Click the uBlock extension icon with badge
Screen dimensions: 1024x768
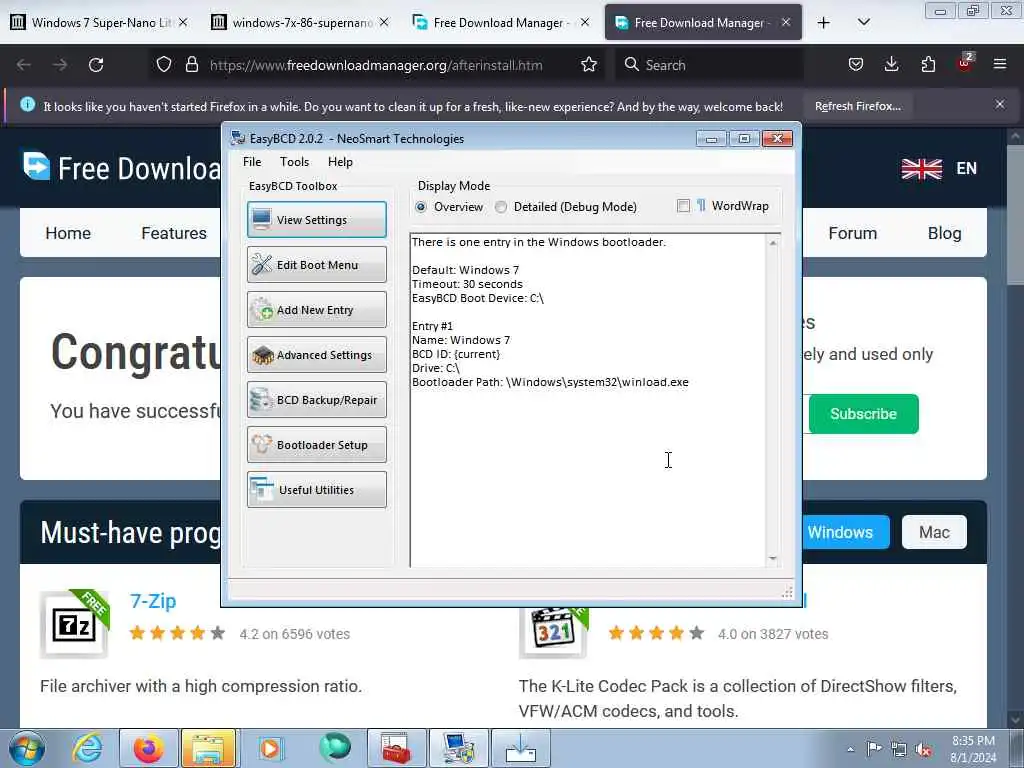(x=965, y=63)
